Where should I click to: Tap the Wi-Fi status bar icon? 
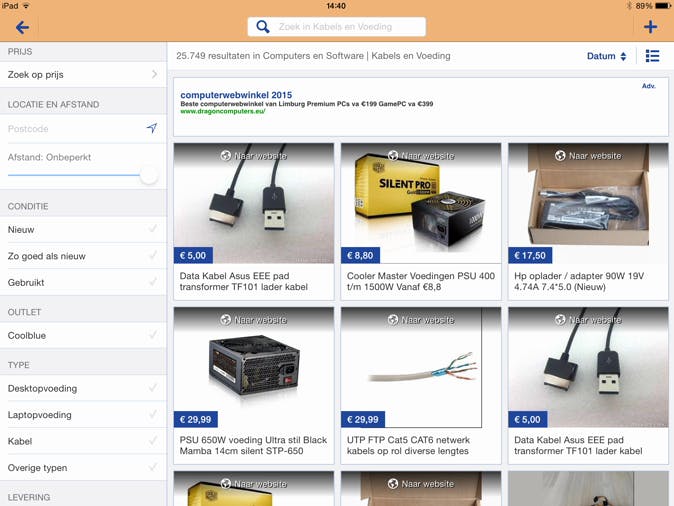(26, 6)
